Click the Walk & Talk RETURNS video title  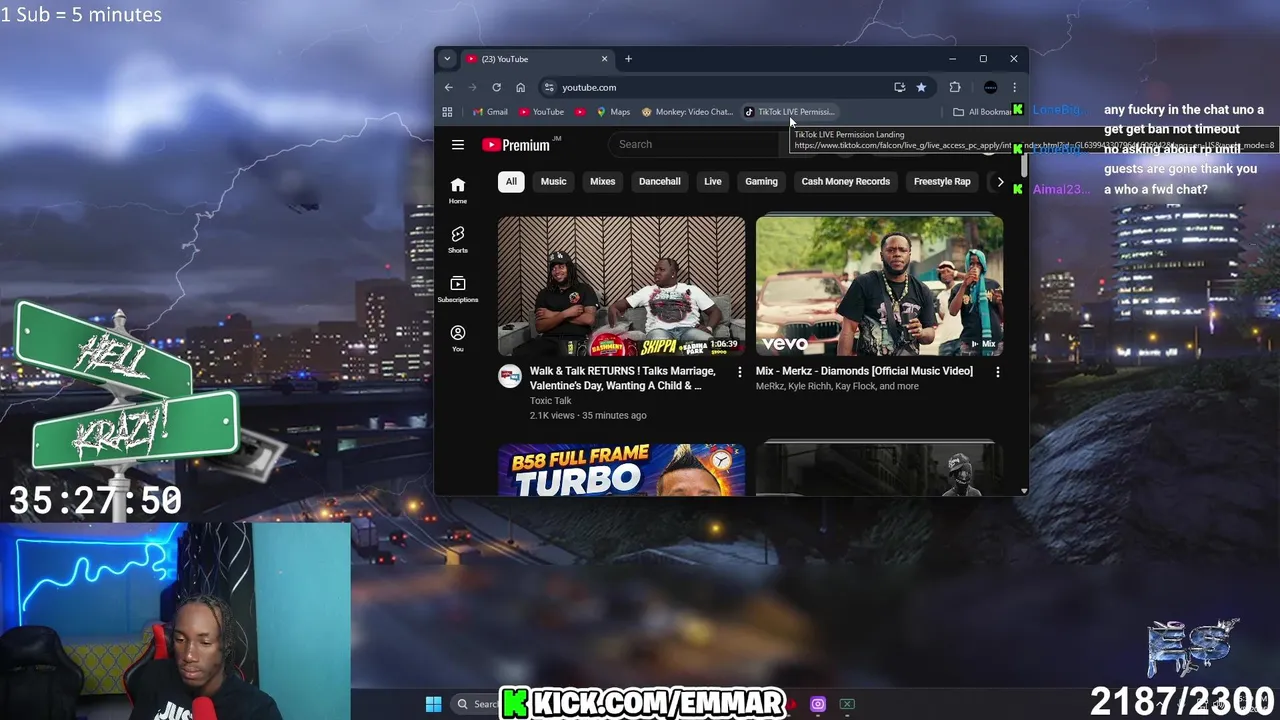(x=622, y=378)
